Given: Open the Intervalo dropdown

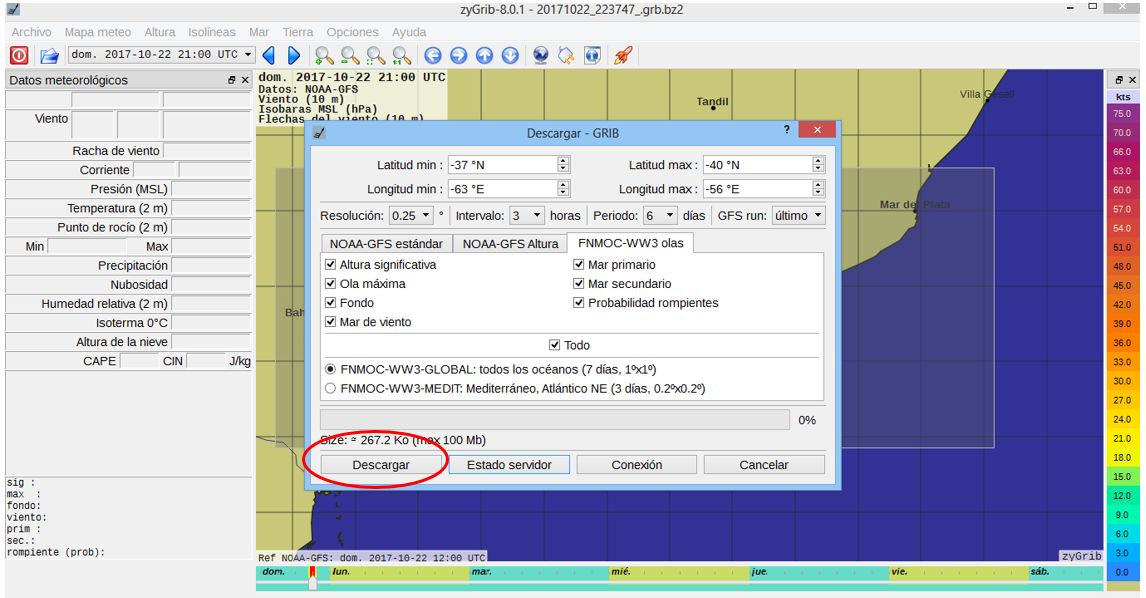Looking at the screenshot, I should [x=527, y=216].
